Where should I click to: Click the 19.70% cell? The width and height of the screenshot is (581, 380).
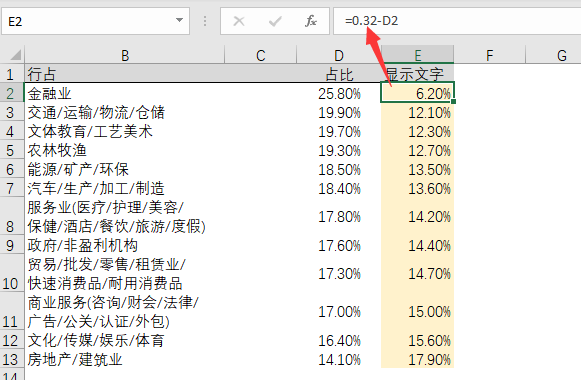coord(339,131)
